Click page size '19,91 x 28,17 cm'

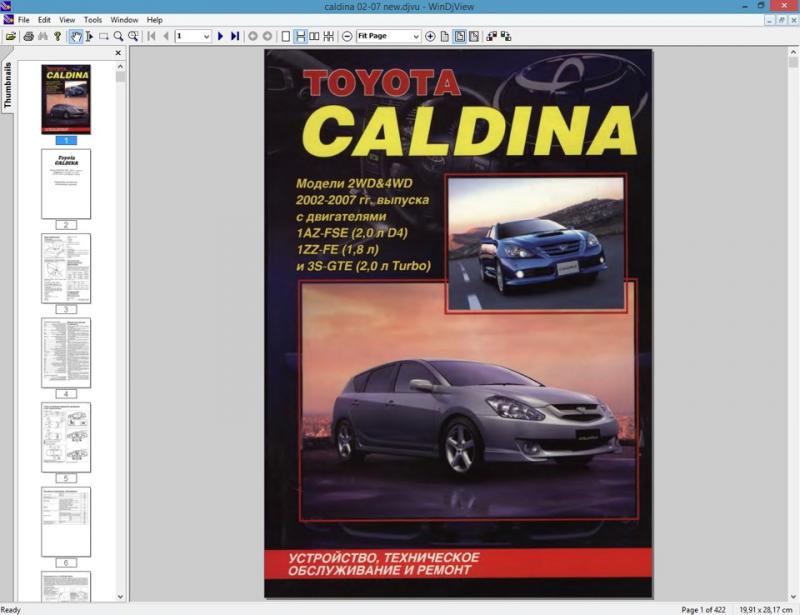(766, 609)
